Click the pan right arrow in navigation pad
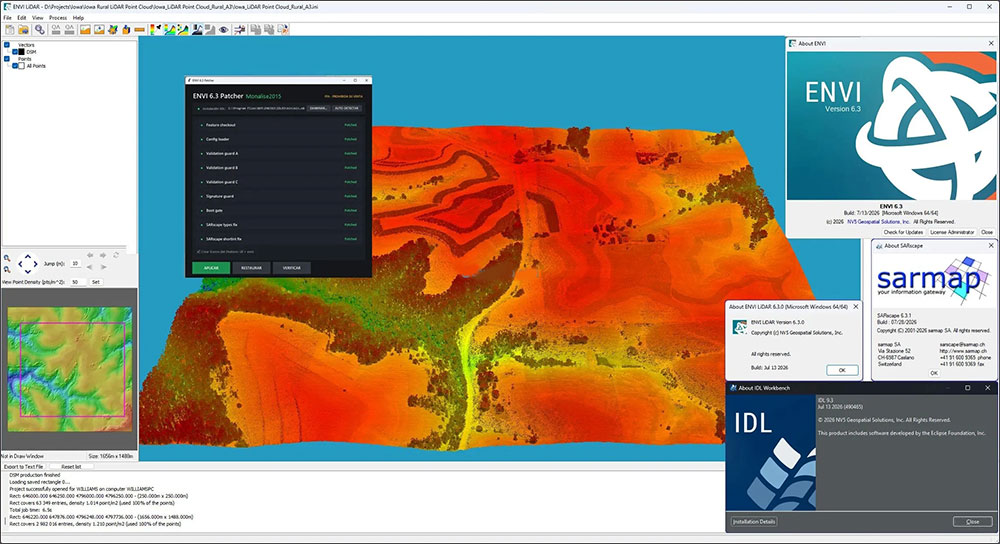Image resolution: width=1000 pixels, height=544 pixels. pos(36,264)
